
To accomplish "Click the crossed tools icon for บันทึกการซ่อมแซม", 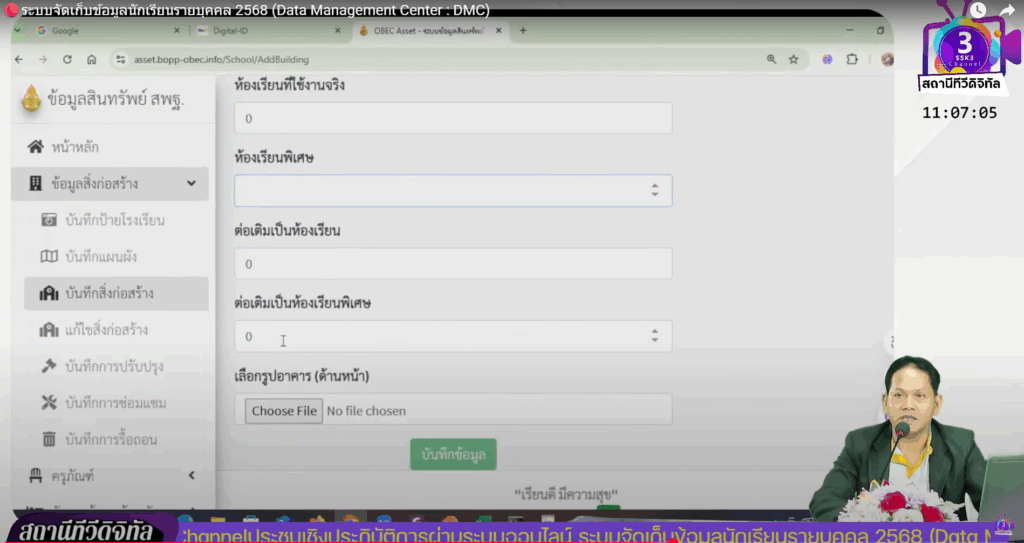I will click(48, 403).
